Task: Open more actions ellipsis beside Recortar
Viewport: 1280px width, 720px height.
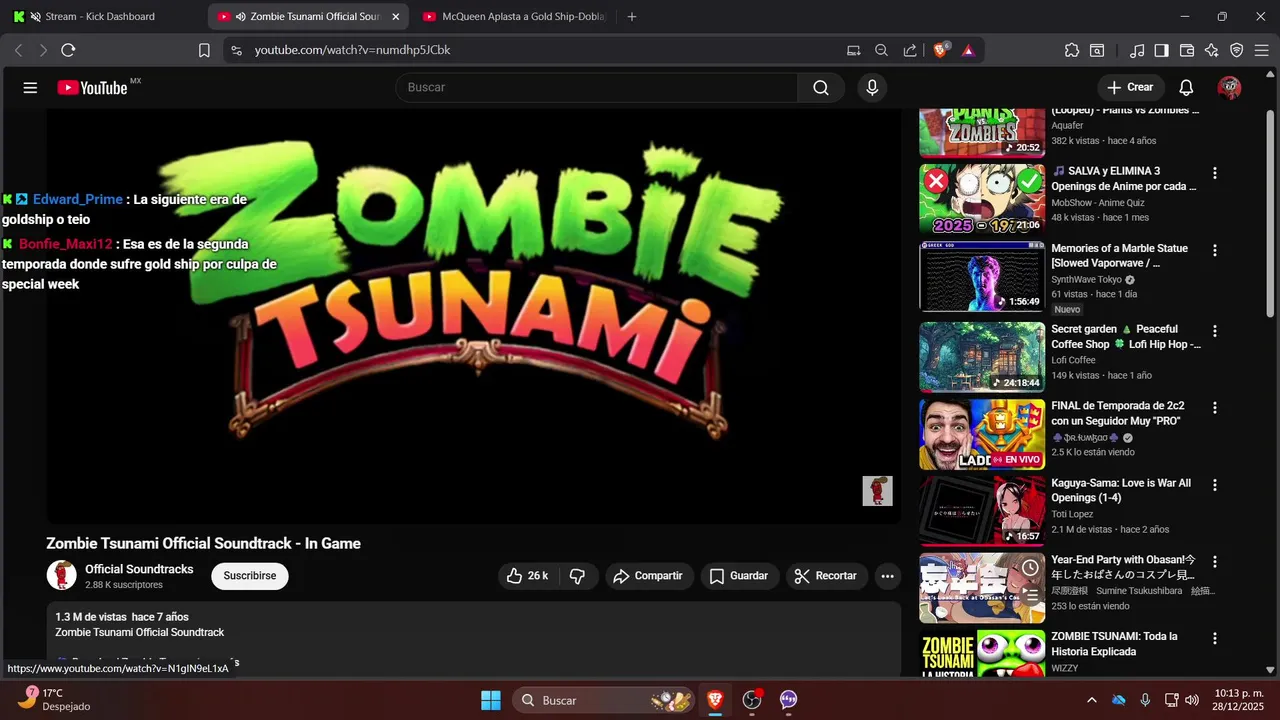Action: point(887,576)
